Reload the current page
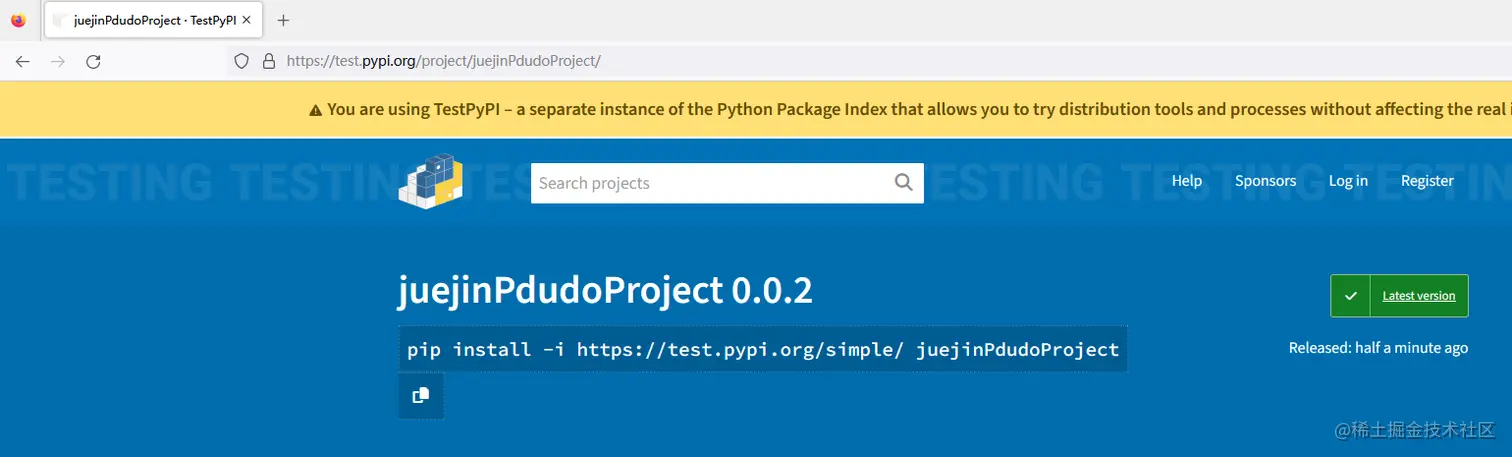This screenshot has height=457, width=1512. click(93, 61)
